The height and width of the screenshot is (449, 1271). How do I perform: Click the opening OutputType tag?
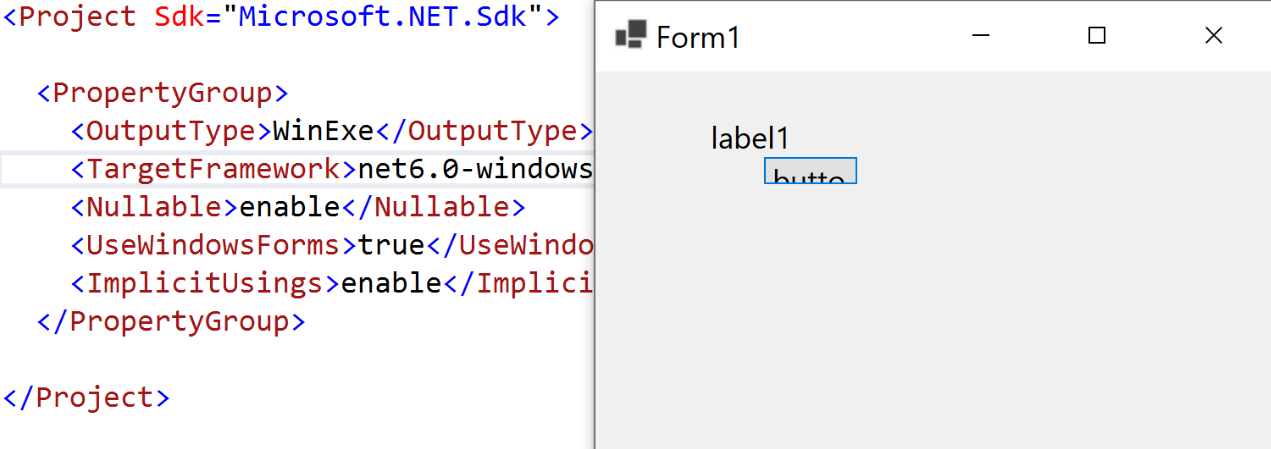coord(171,131)
